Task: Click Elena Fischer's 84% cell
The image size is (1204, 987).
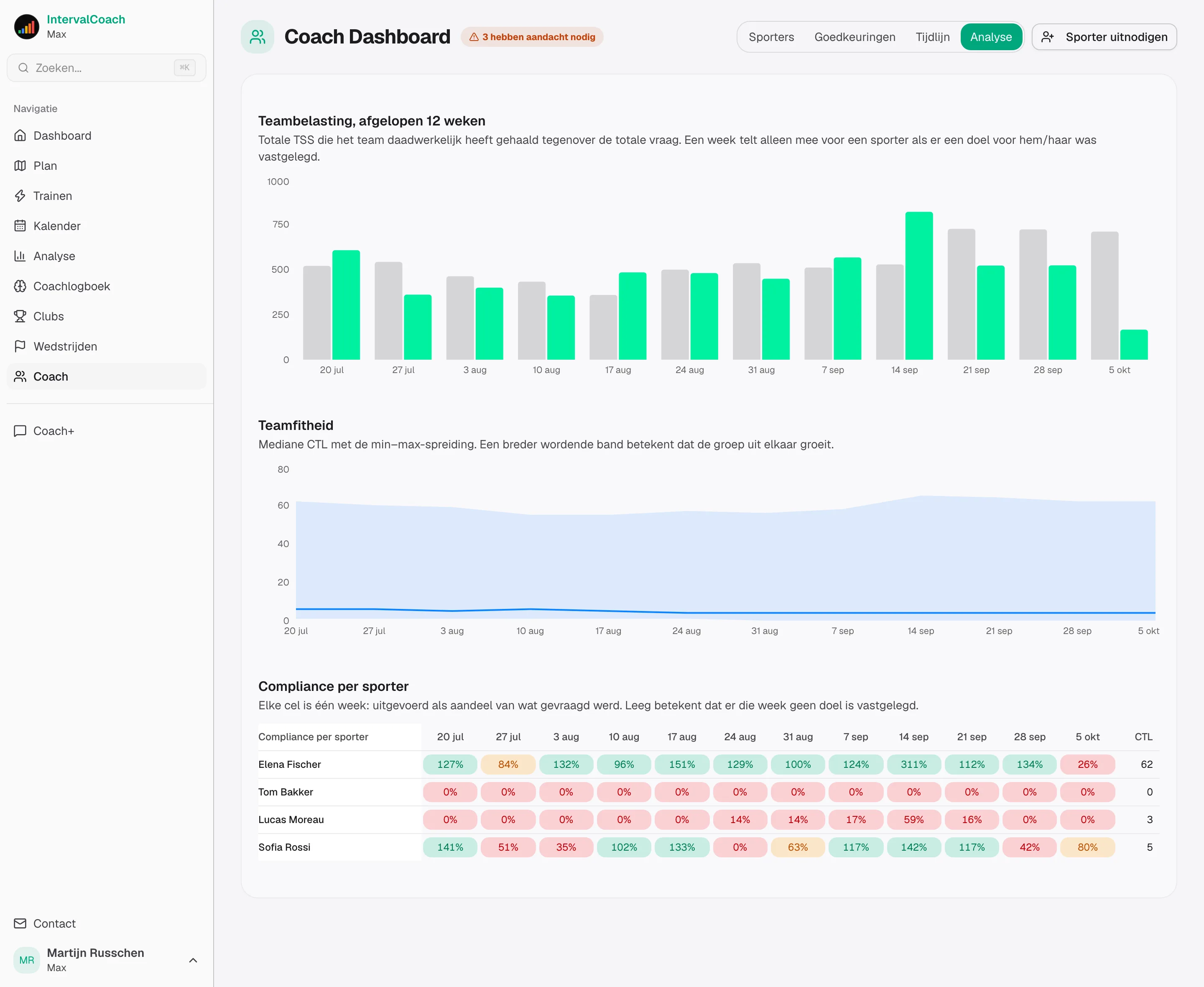Action: click(x=508, y=765)
